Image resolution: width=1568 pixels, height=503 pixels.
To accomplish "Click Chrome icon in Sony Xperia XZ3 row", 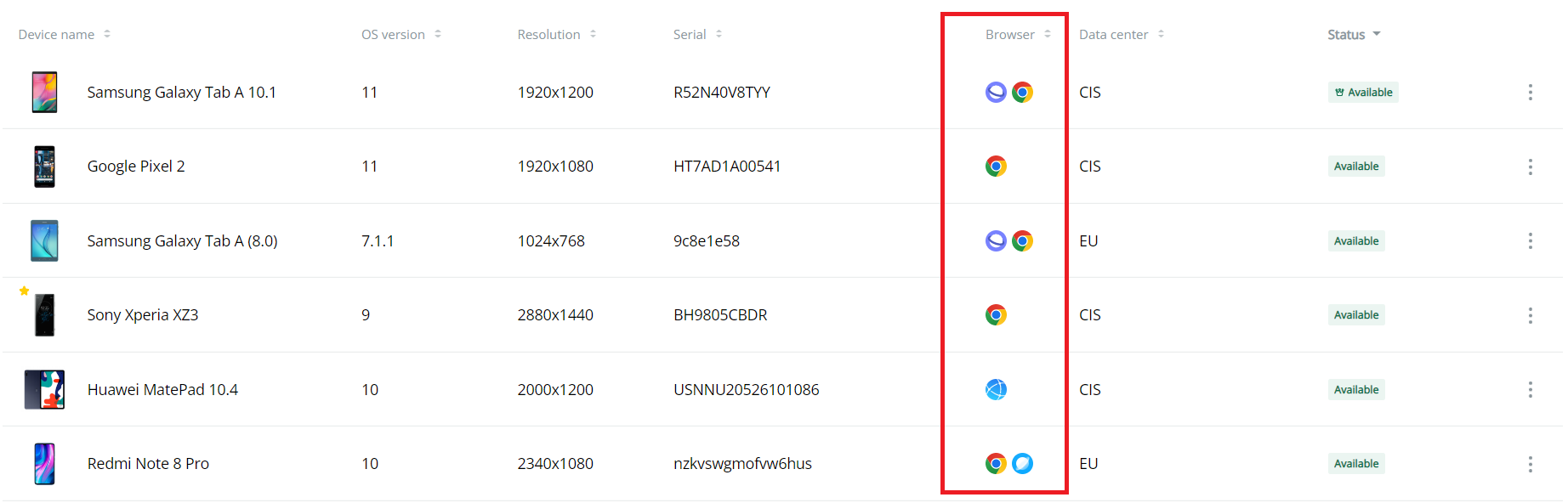I will pyautogui.click(x=996, y=314).
